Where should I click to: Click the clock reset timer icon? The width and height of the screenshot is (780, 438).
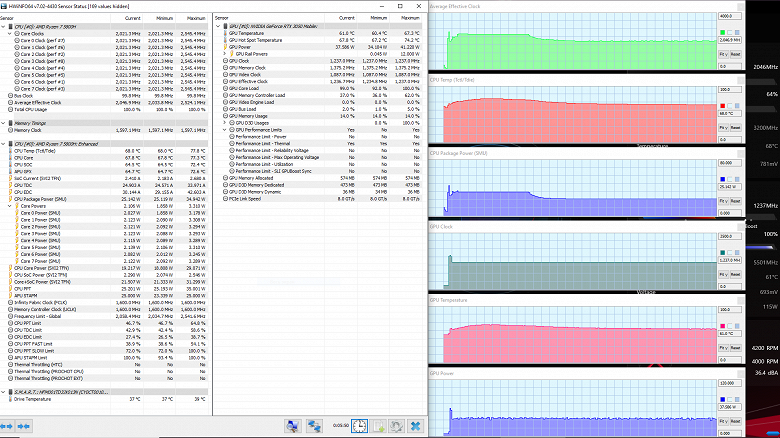[358, 426]
